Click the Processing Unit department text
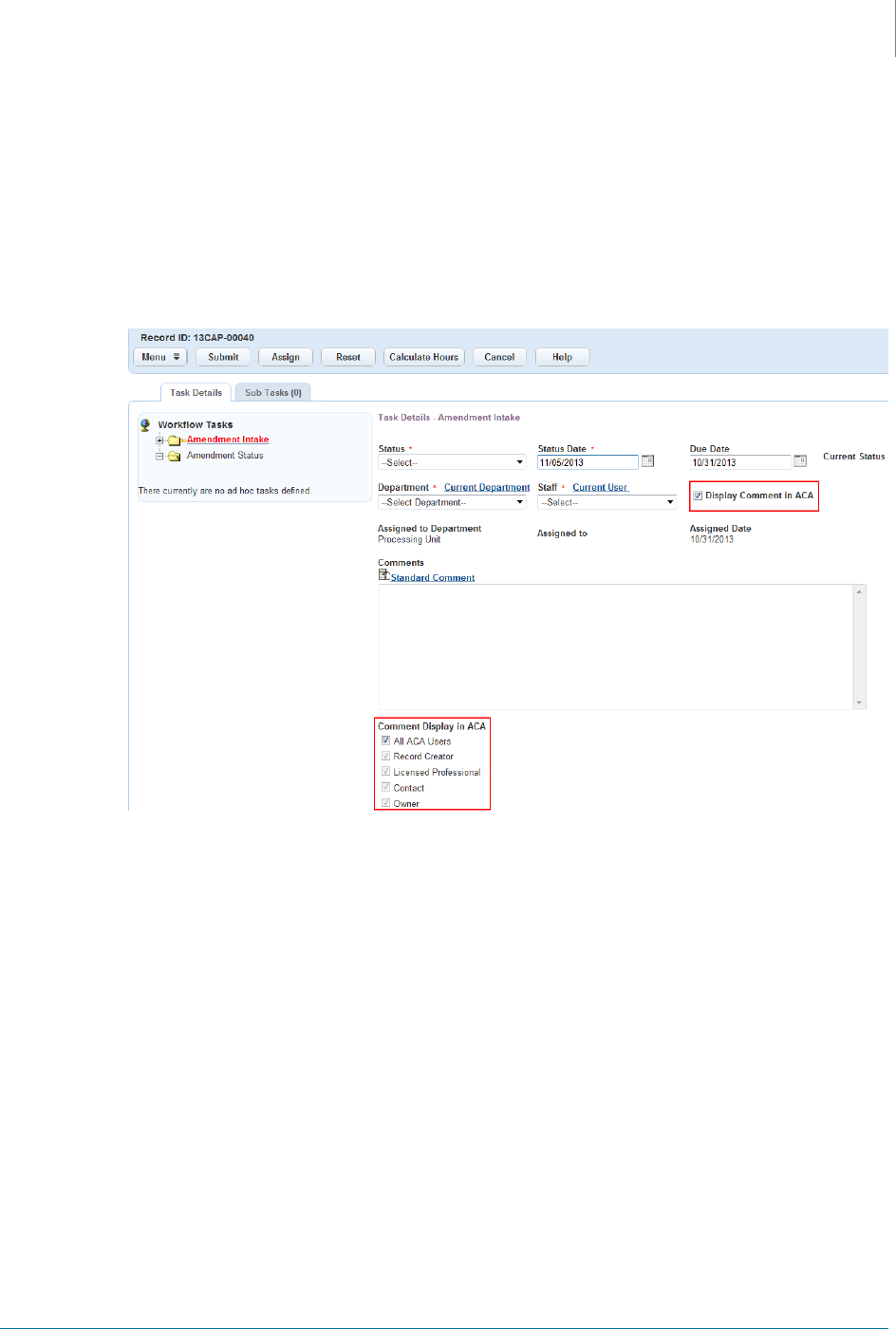Image resolution: width=896 pixels, height=1329 pixels. 409,540
